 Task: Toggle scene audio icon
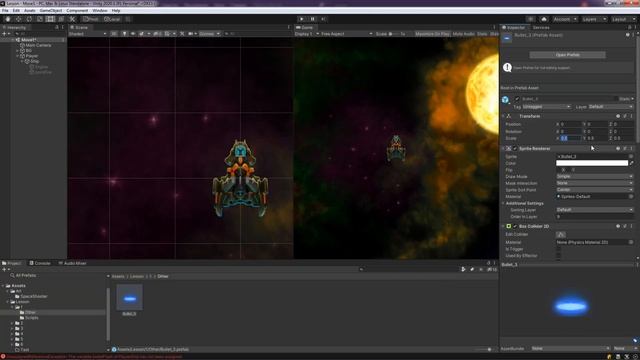[x=133, y=34]
